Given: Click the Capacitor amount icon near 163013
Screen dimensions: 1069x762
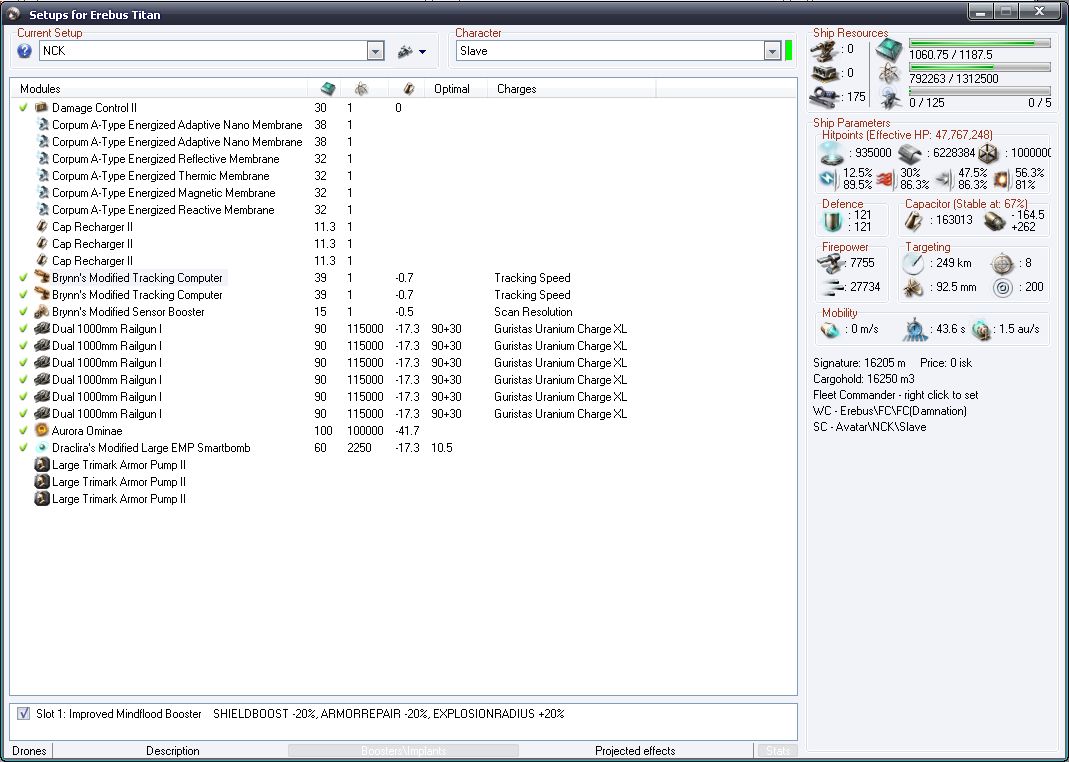Looking at the screenshot, I should coord(914,221).
